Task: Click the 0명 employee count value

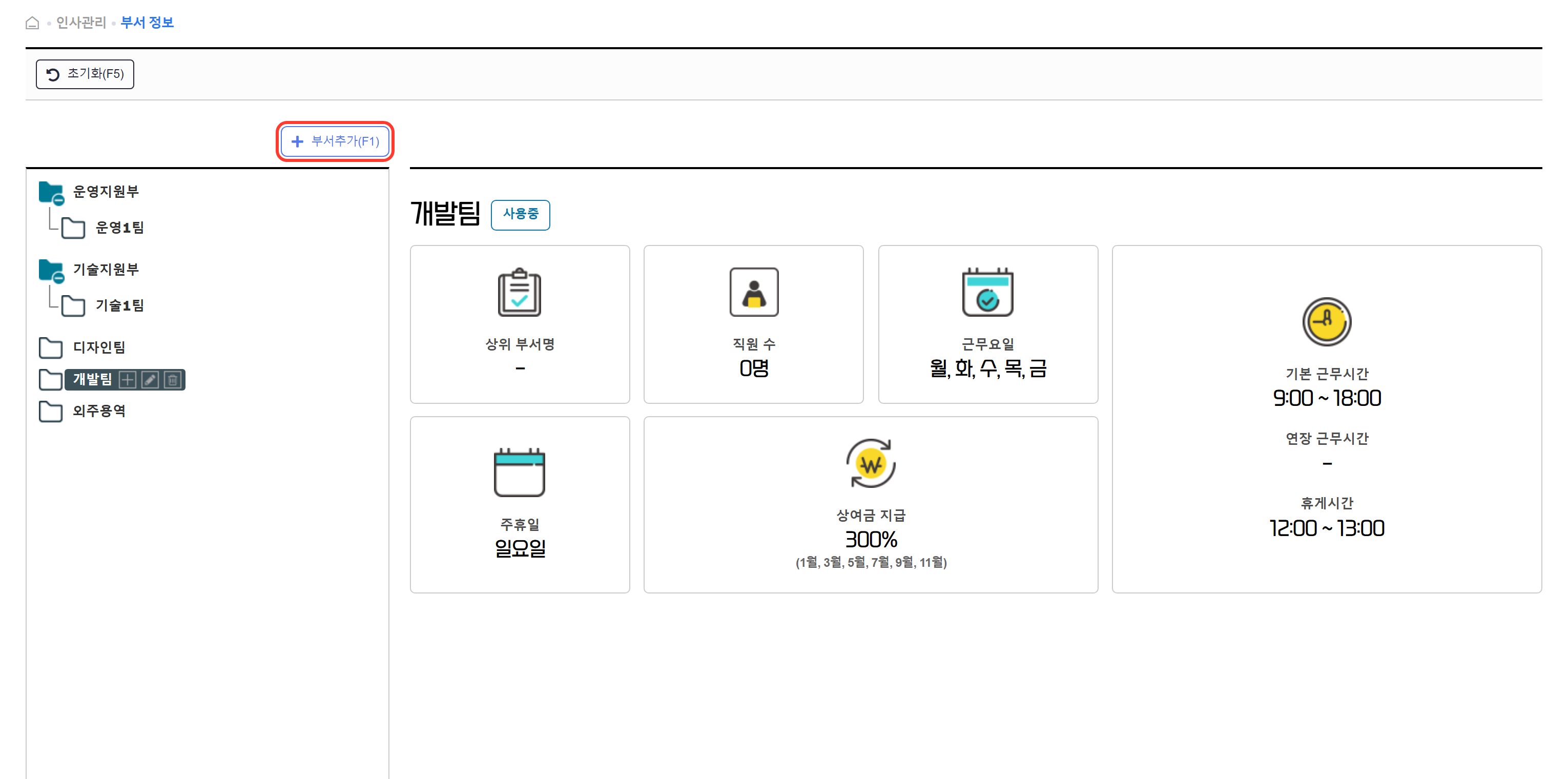Action: tap(754, 369)
